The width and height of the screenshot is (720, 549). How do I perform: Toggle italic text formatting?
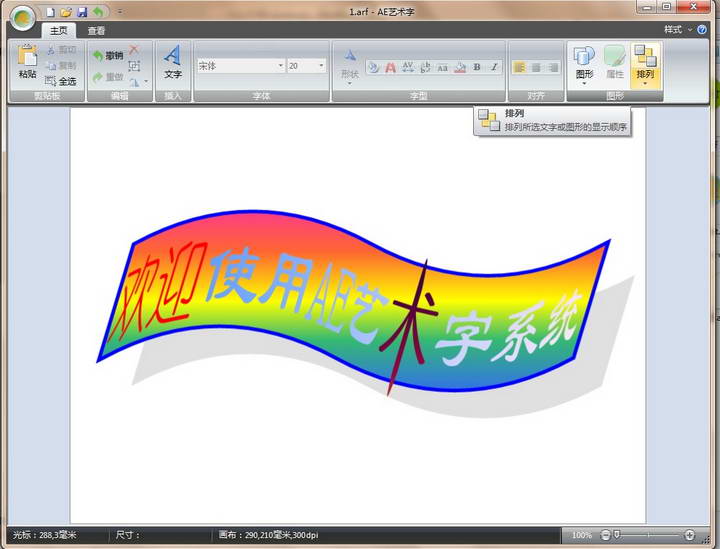[493, 67]
